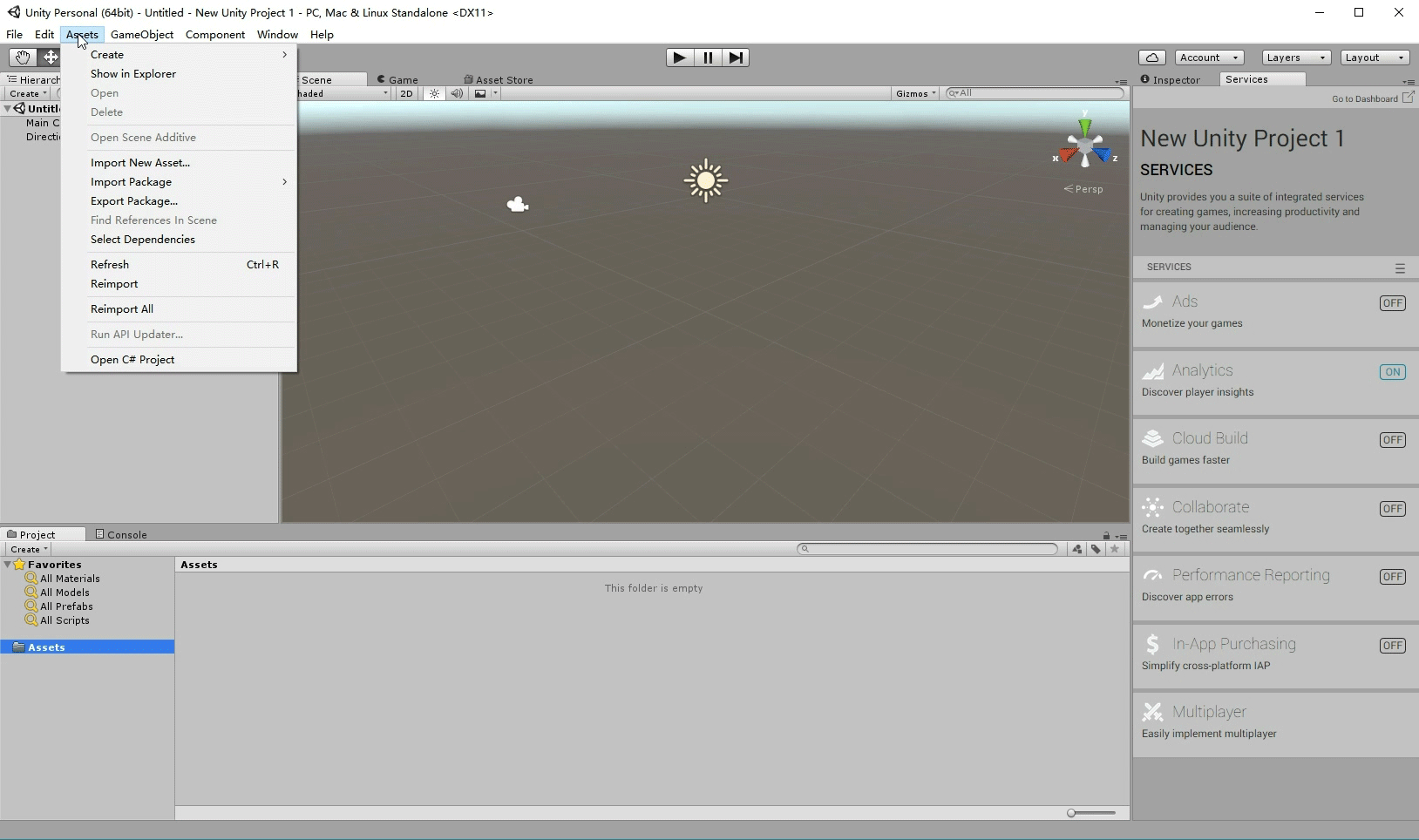
Task: Open effects dropdown arrow beside image icon
Action: 495,93
